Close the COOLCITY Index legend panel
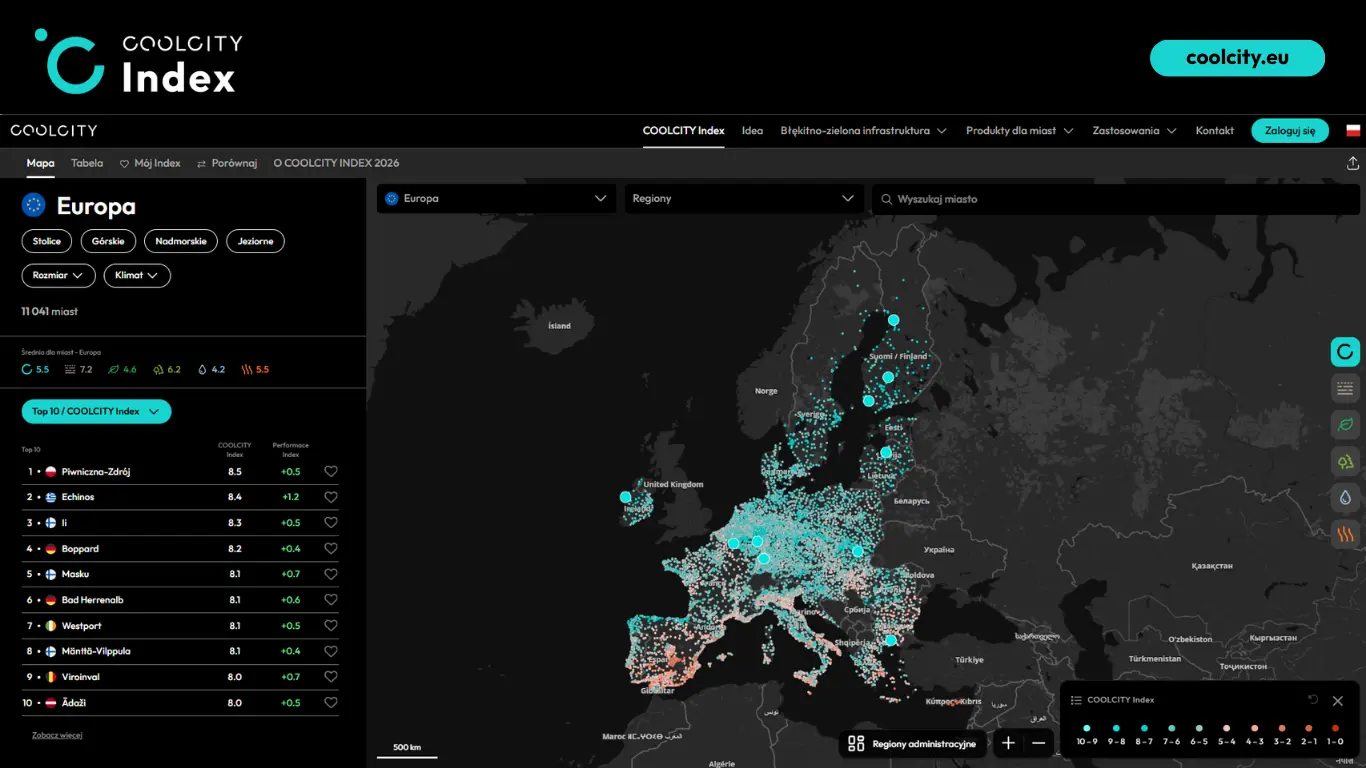This screenshot has width=1366, height=768. click(1338, 701)
